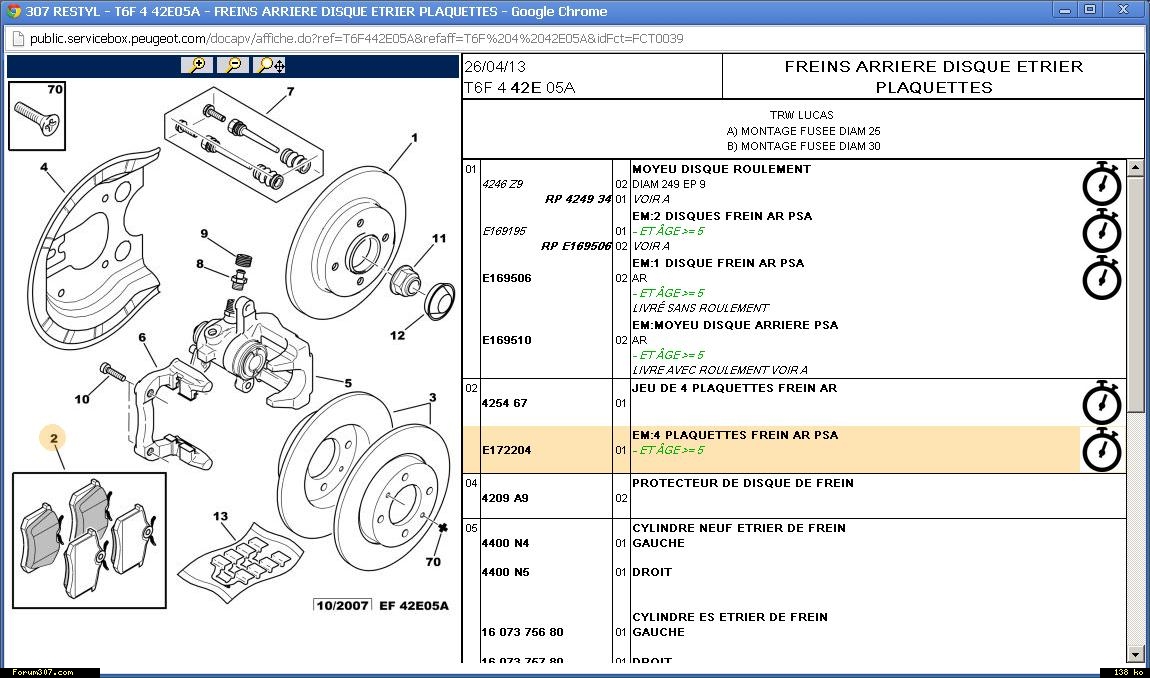Open stopwatch for JEU DE 4 PLAQUETTES FREIN AR

click(1102, 402)
